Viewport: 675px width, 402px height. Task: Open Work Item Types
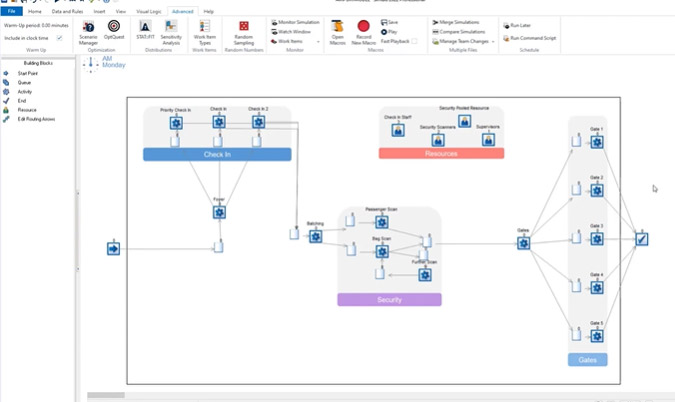204,30
